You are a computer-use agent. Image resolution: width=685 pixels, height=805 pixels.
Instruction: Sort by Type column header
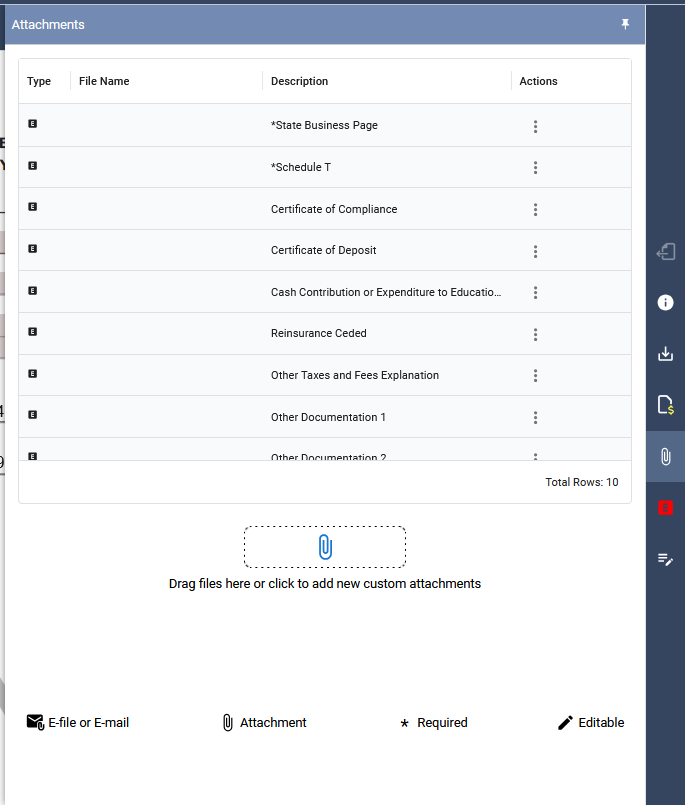tap(39, 81)
